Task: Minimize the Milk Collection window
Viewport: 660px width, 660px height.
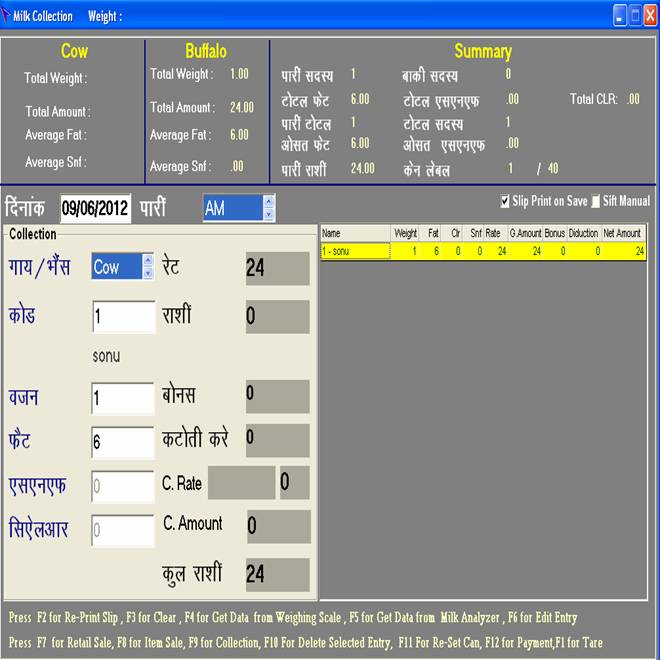Action: [x=620, y=15]
